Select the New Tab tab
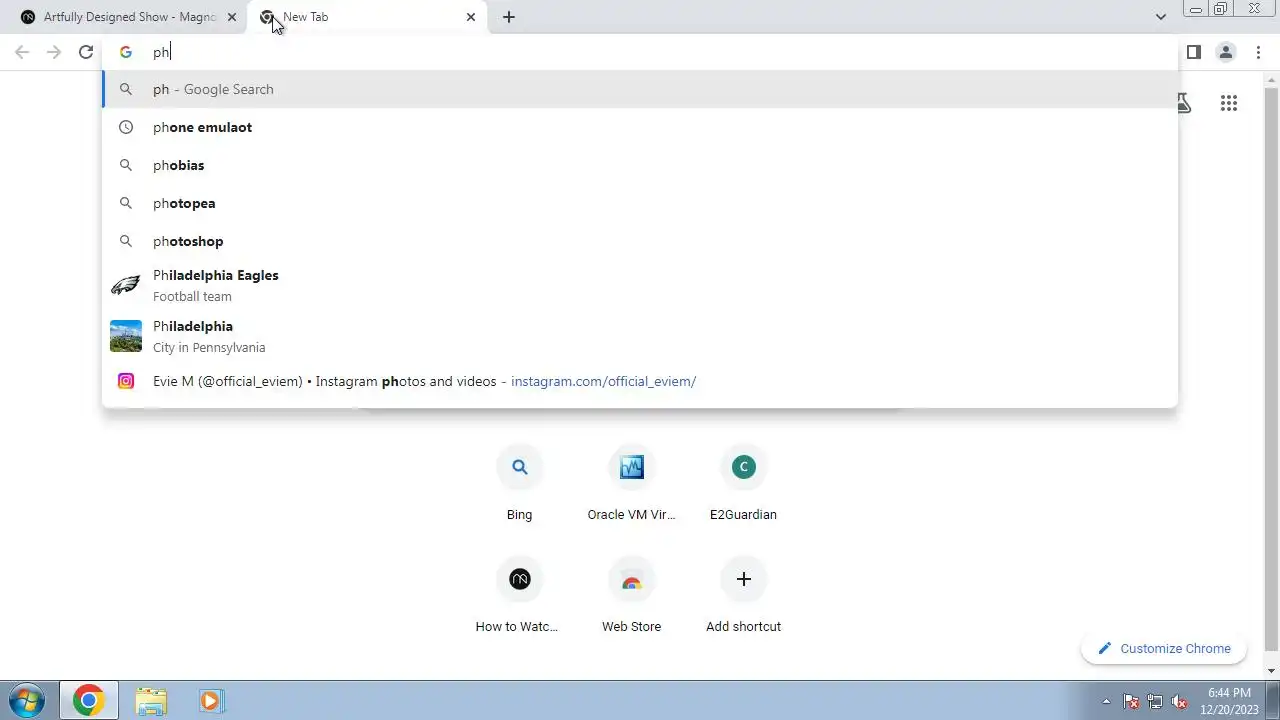 coord(365,17)
